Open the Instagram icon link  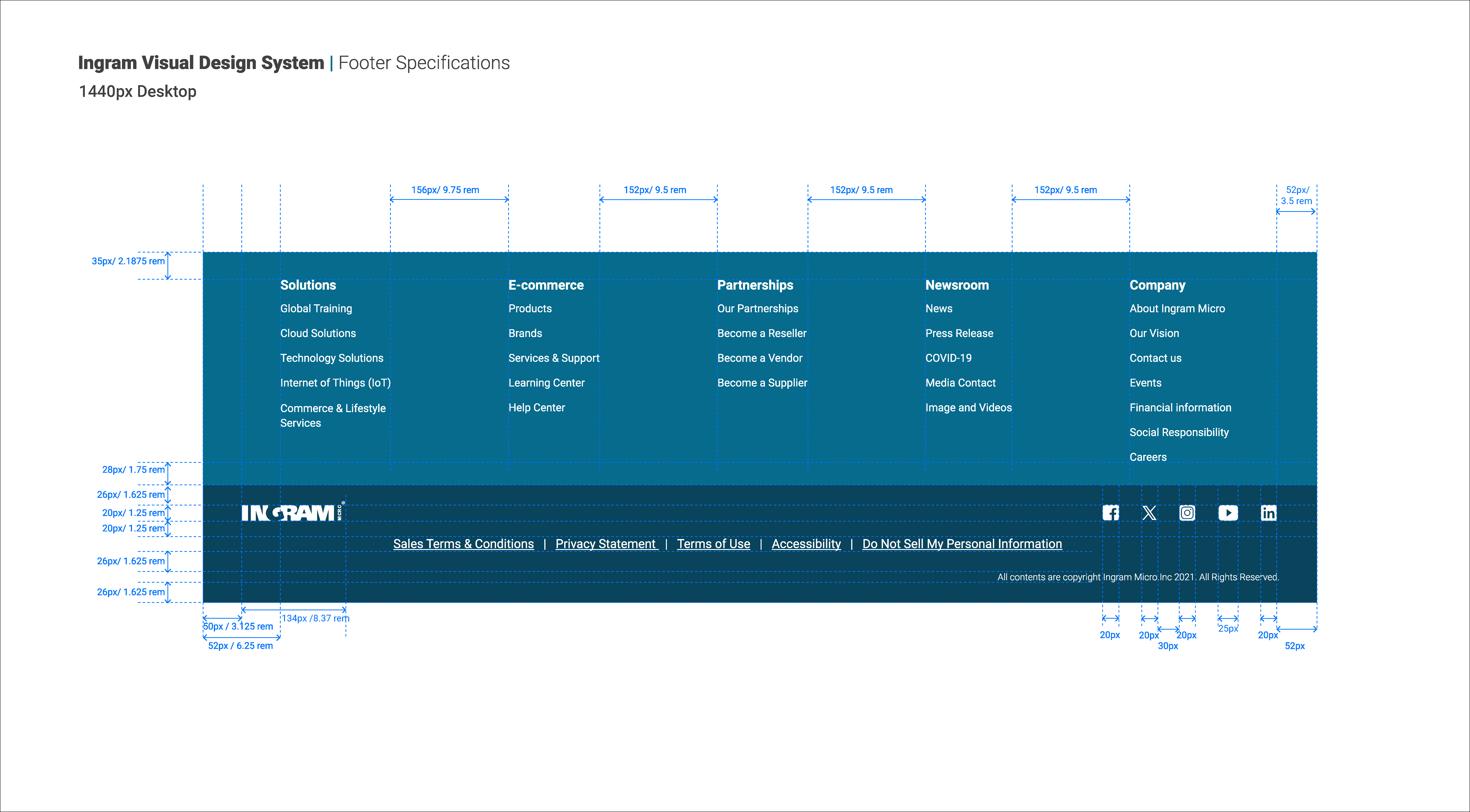1187,513
